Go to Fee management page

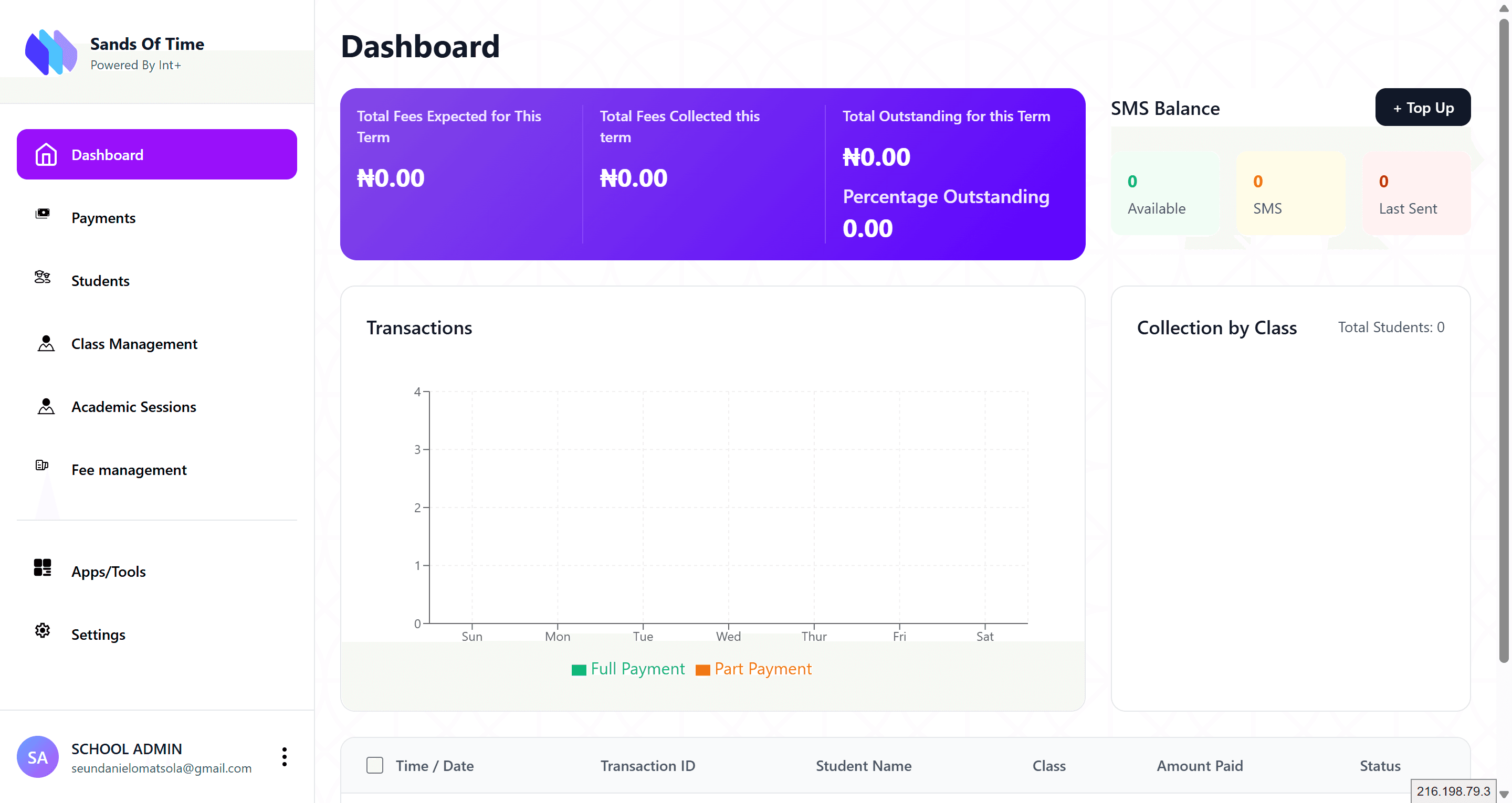129,470
